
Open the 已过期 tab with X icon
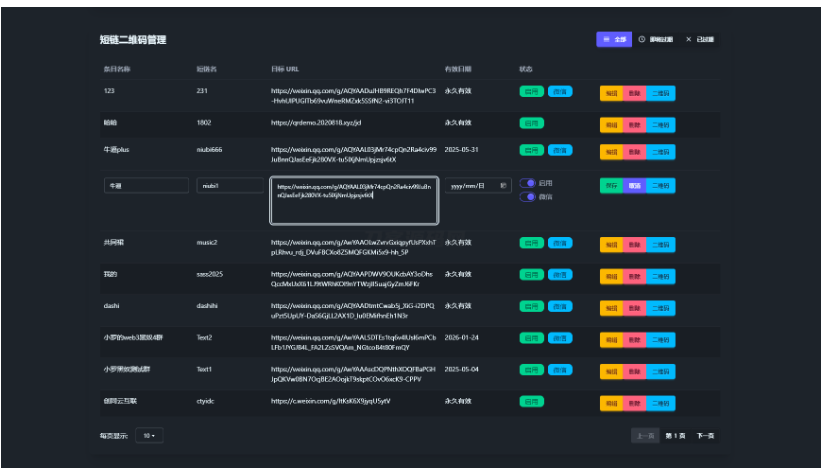pos(700,39)
